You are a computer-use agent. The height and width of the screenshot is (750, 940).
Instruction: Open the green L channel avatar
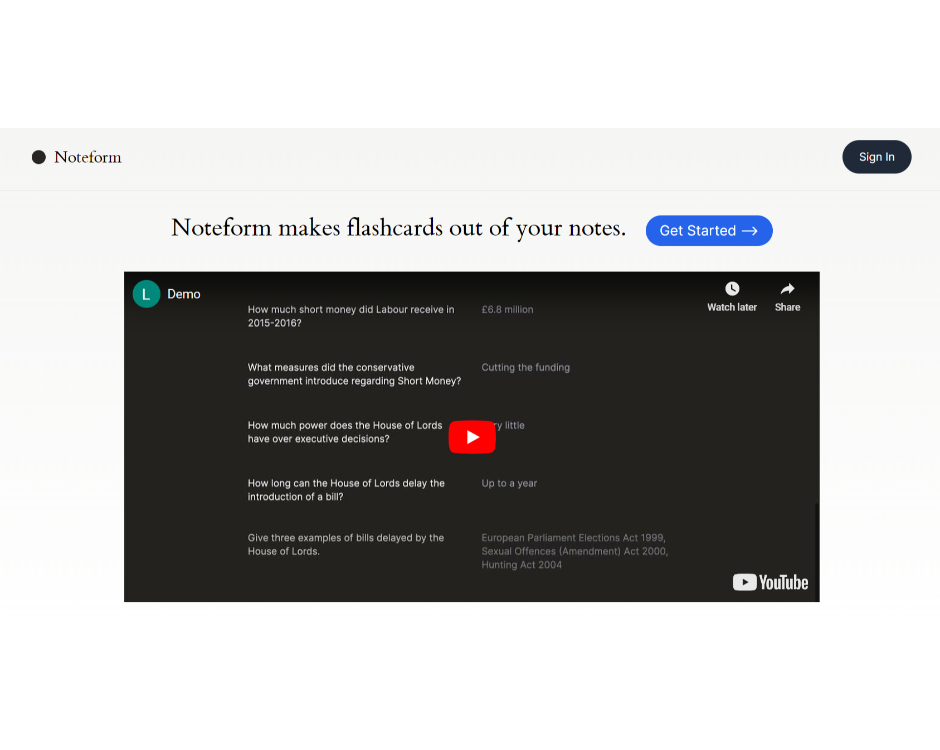(146, 294)
